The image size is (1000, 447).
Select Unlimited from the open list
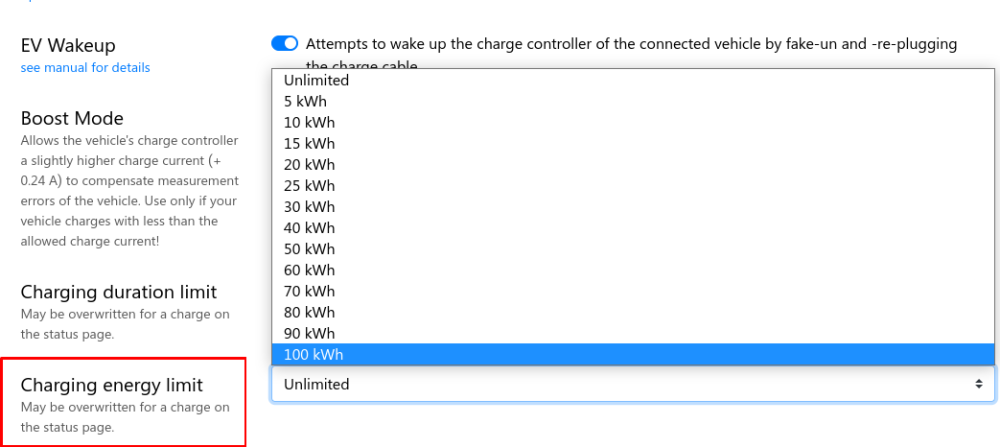coord(316,80)
